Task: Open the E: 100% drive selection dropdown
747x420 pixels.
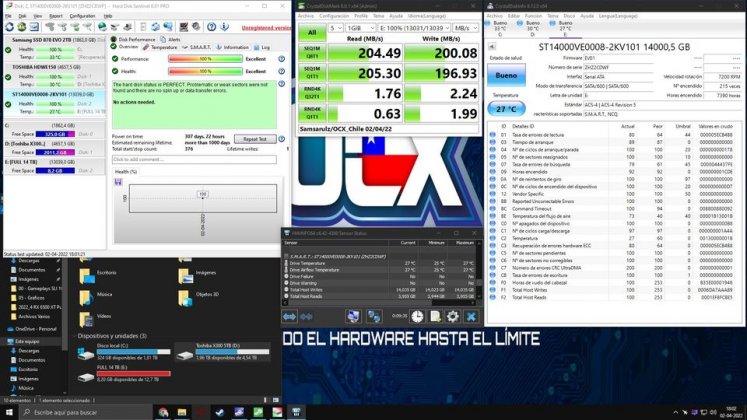Action: point(414,28)
